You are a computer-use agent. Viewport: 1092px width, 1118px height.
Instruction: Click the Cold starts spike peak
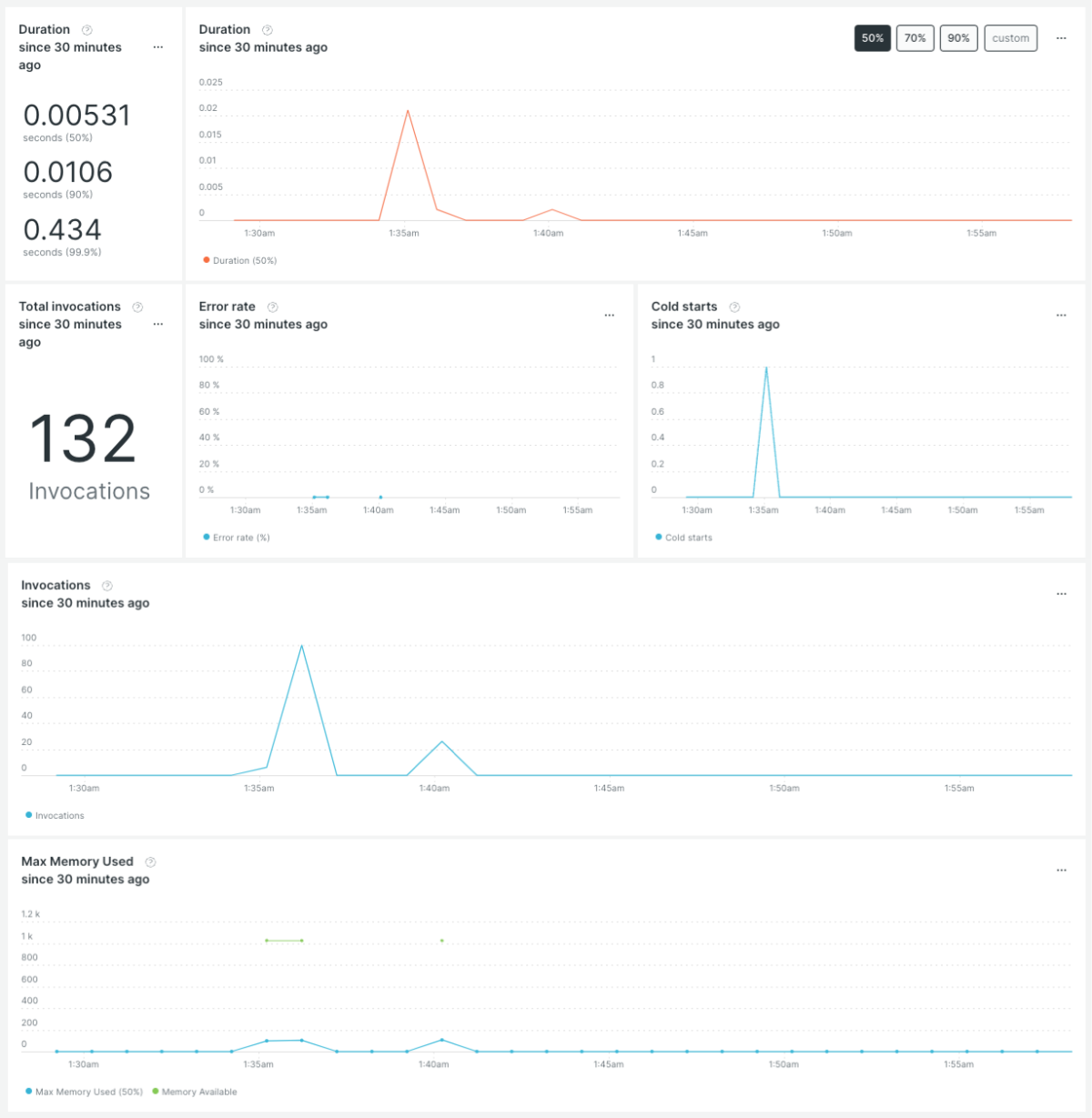tap(766, 368)
